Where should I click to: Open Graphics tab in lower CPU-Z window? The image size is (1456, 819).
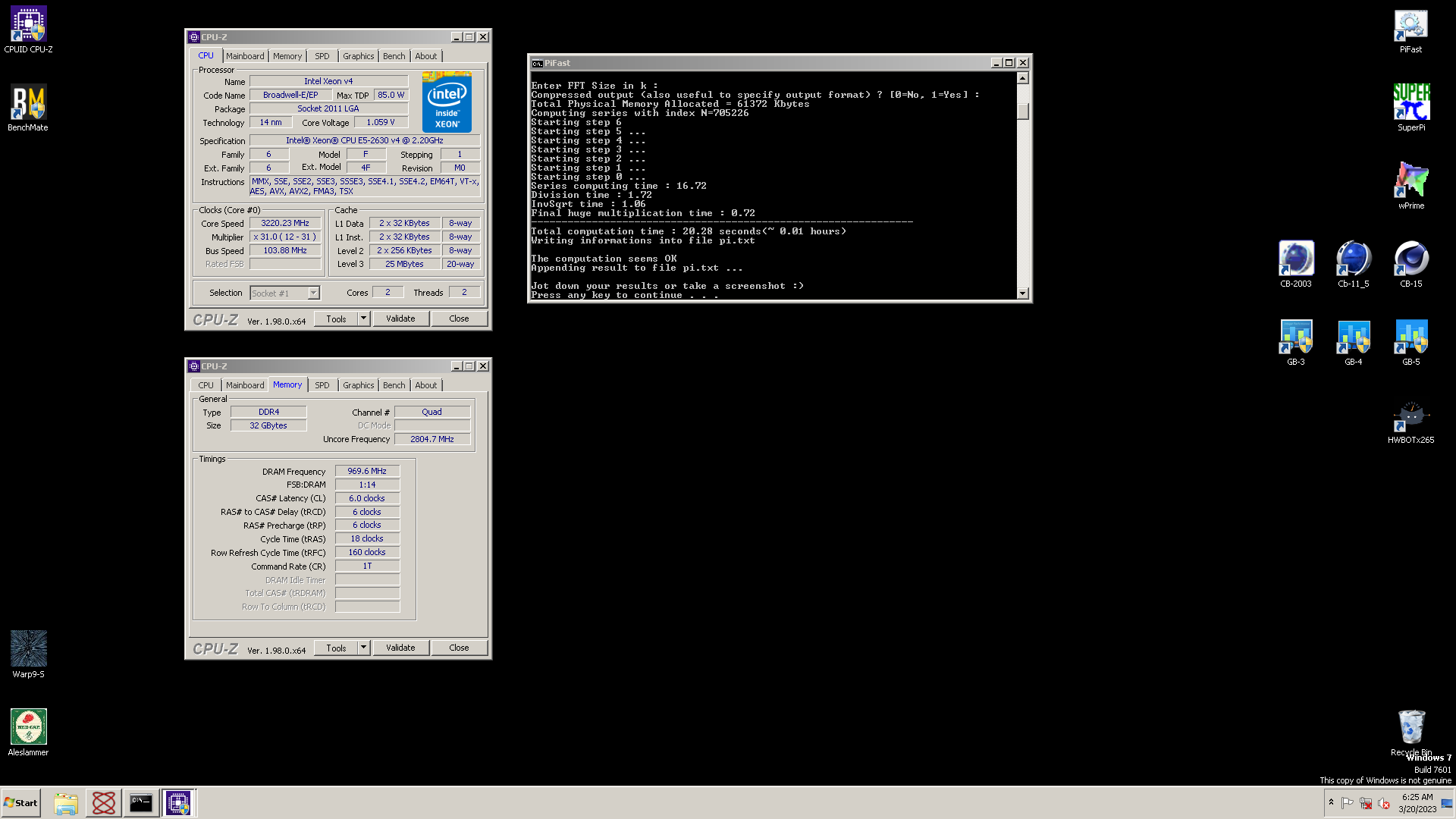click(358, 385)
